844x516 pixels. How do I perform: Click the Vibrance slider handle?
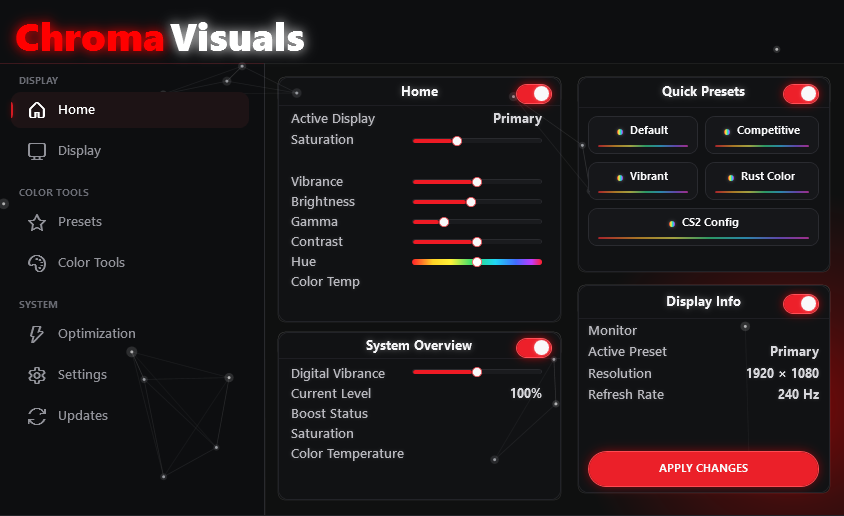tap(477, 182)
